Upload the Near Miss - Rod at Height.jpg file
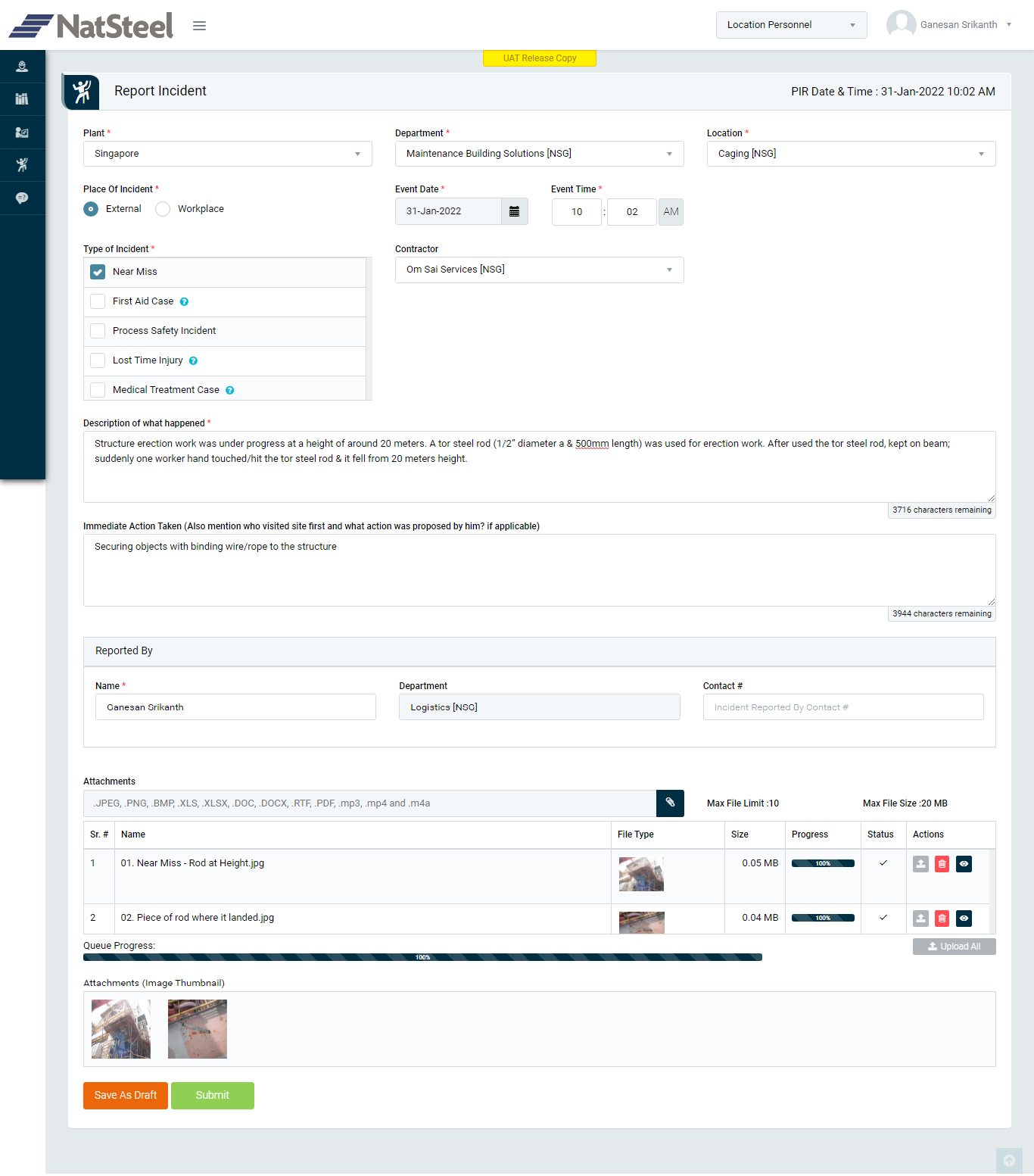 [920, 864]
